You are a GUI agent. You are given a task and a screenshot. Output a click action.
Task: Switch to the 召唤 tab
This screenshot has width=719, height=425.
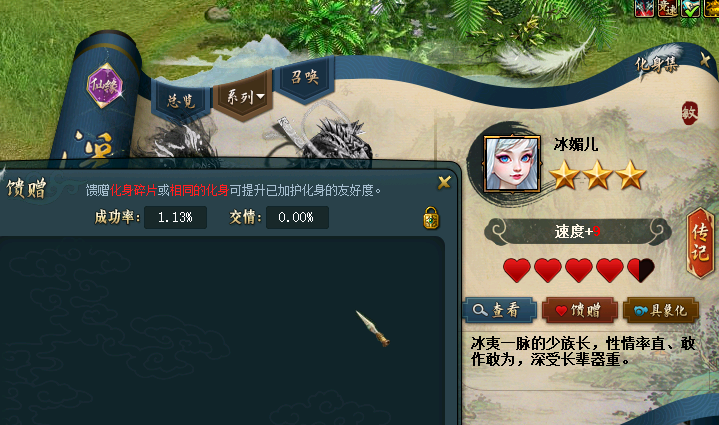[305, 77]
